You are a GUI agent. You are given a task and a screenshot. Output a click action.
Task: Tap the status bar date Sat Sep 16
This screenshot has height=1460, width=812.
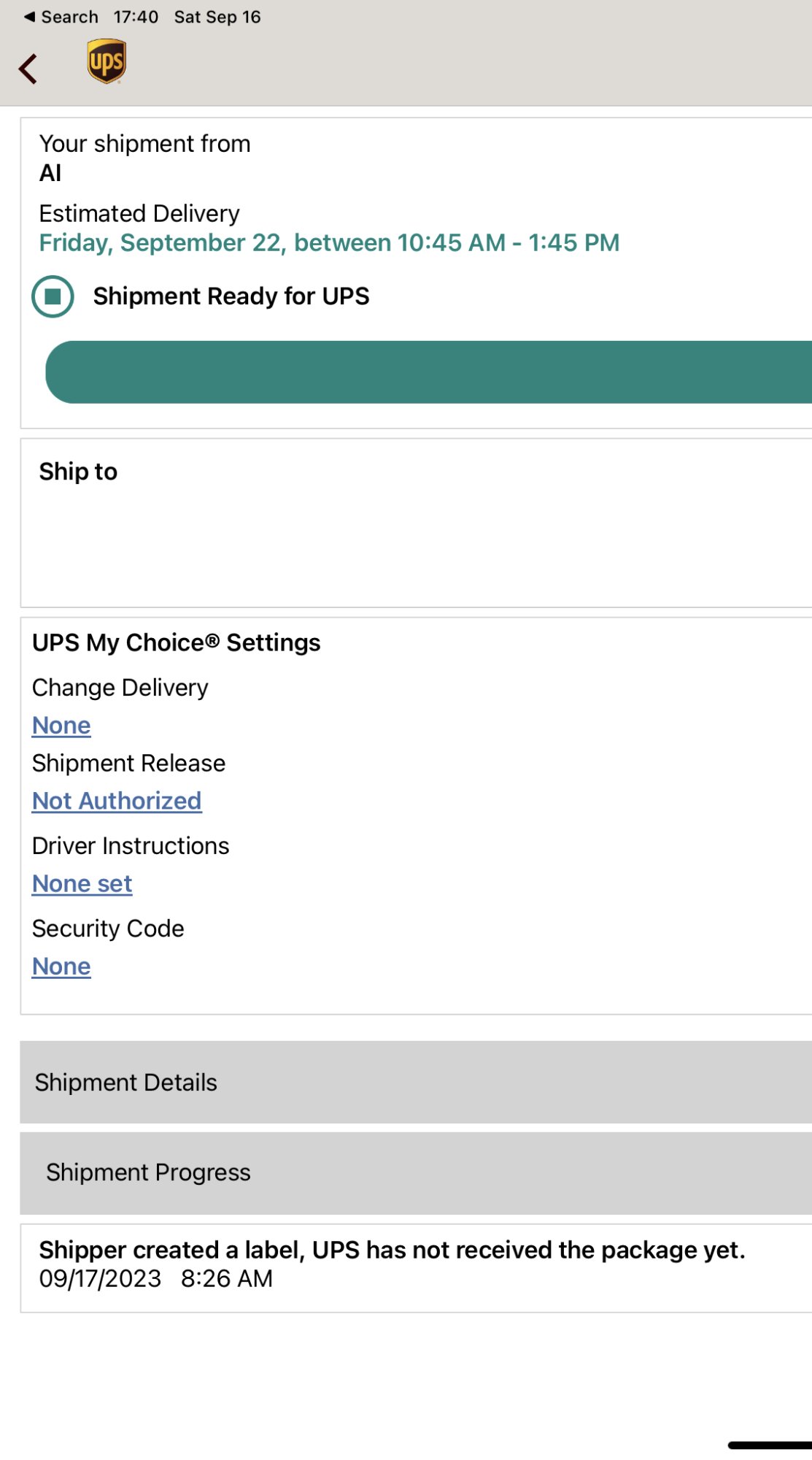[217, 17]
